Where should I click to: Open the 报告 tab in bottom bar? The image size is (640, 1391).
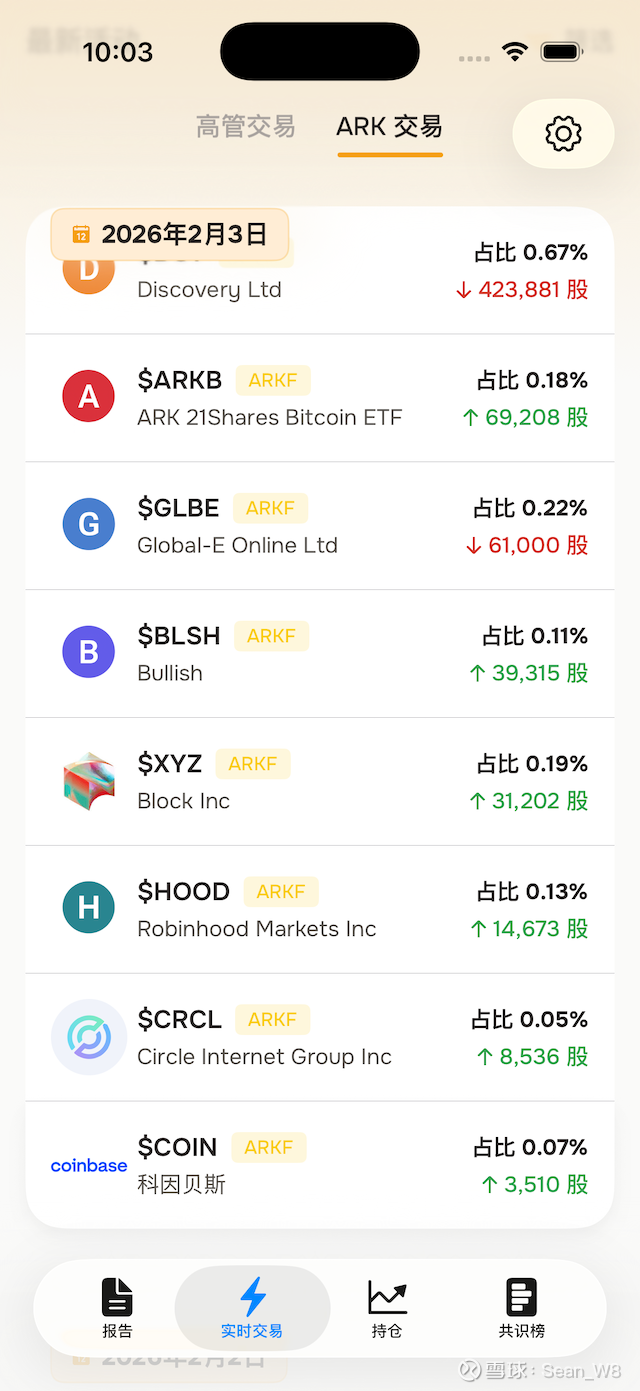point(117,1308)
